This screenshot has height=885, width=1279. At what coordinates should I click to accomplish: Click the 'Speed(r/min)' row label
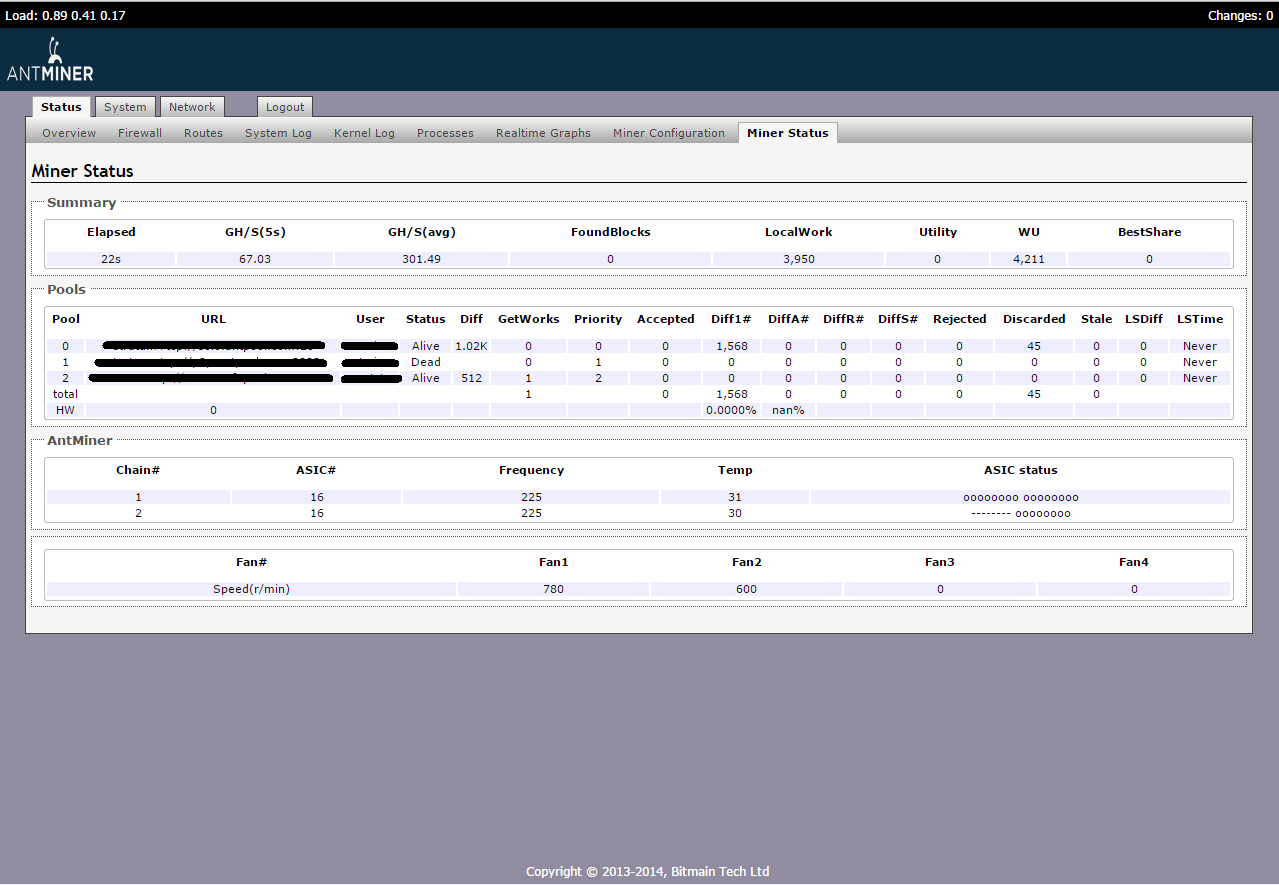tap(251, 589)
